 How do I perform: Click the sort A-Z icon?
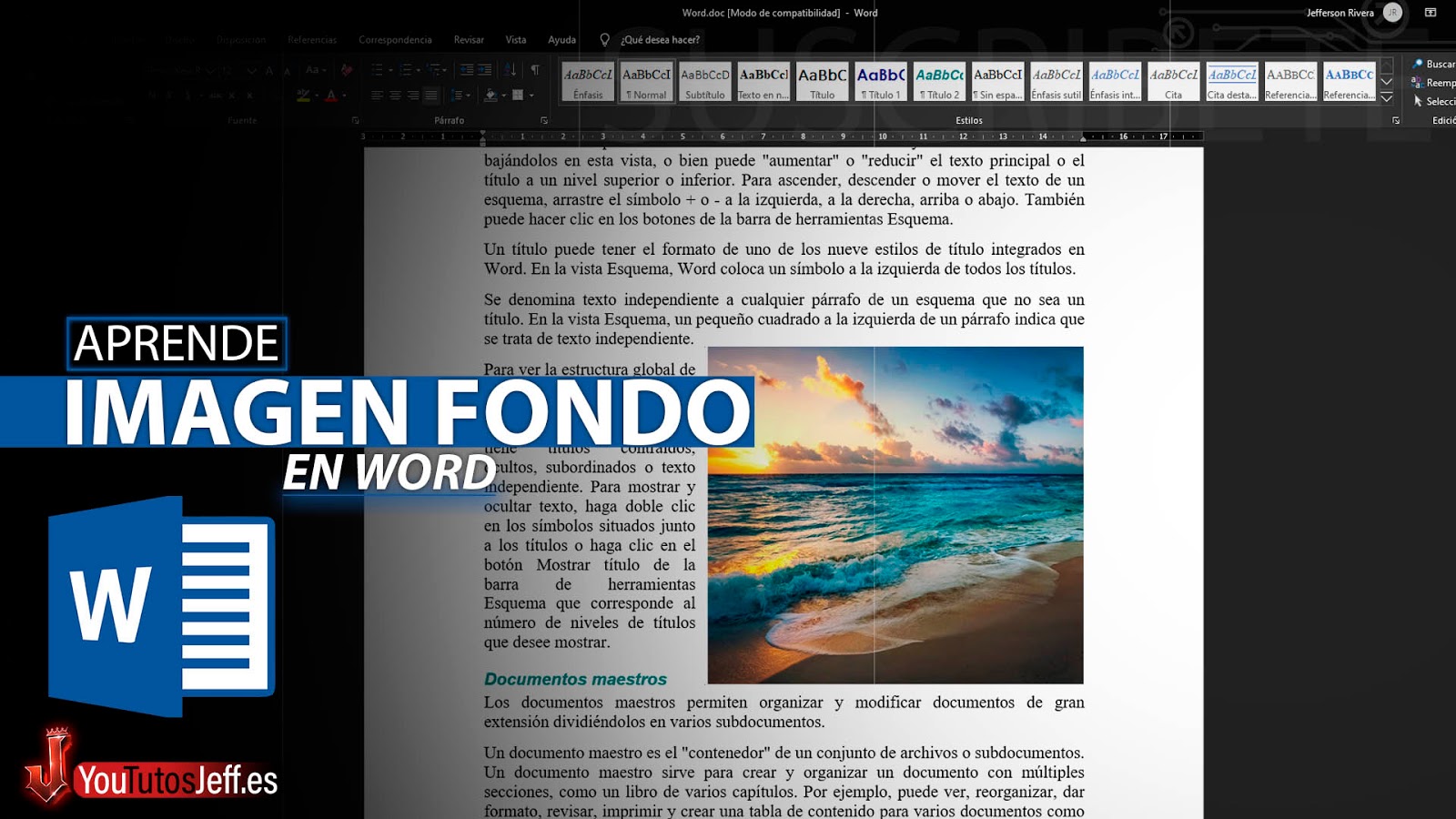point(511,70)
